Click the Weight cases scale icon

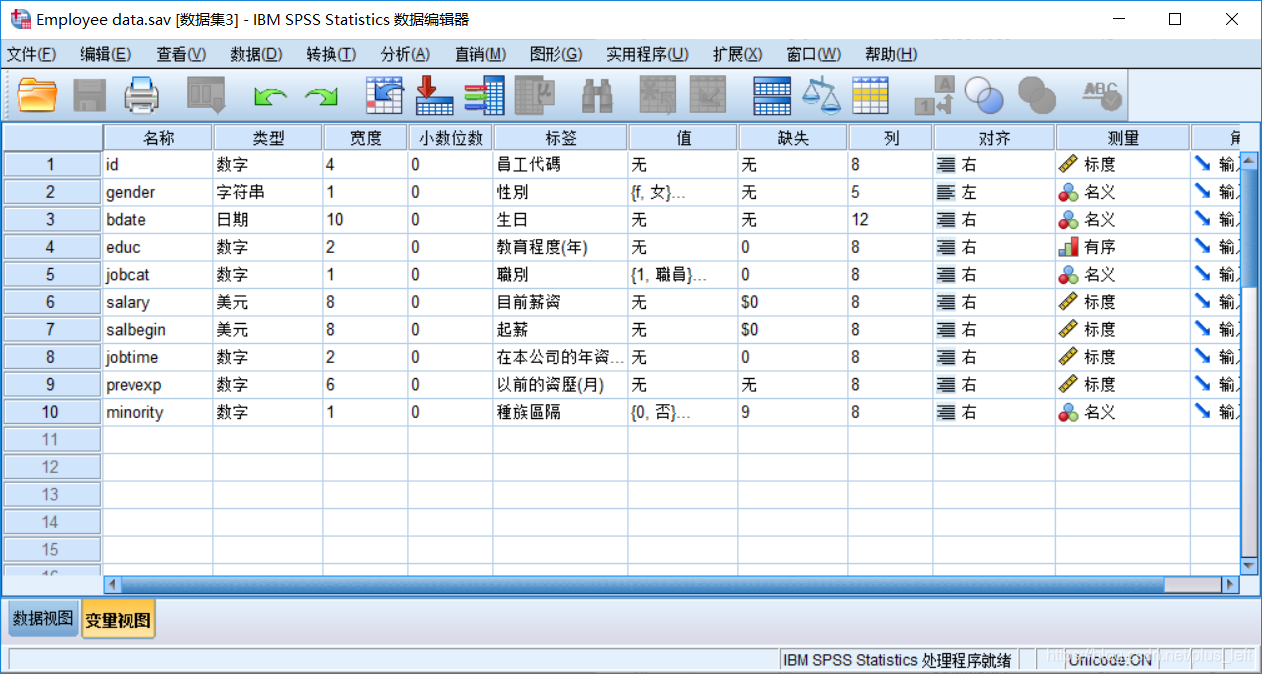pos(821,95)
